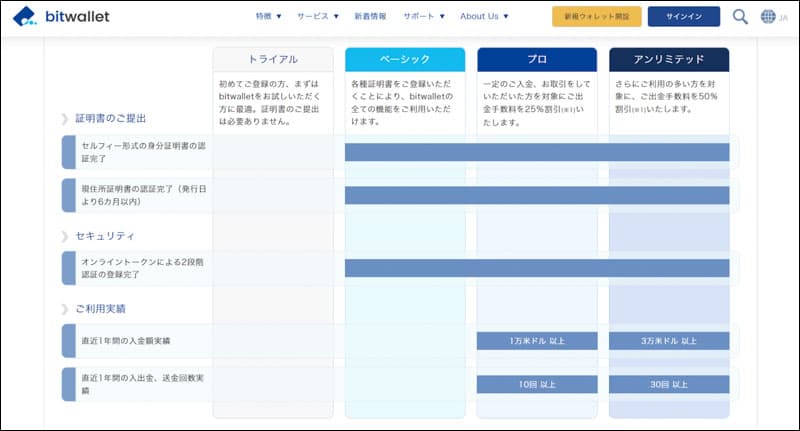Select the アンリミテッド plan header

pyautogui.click(x=669, y=59)
